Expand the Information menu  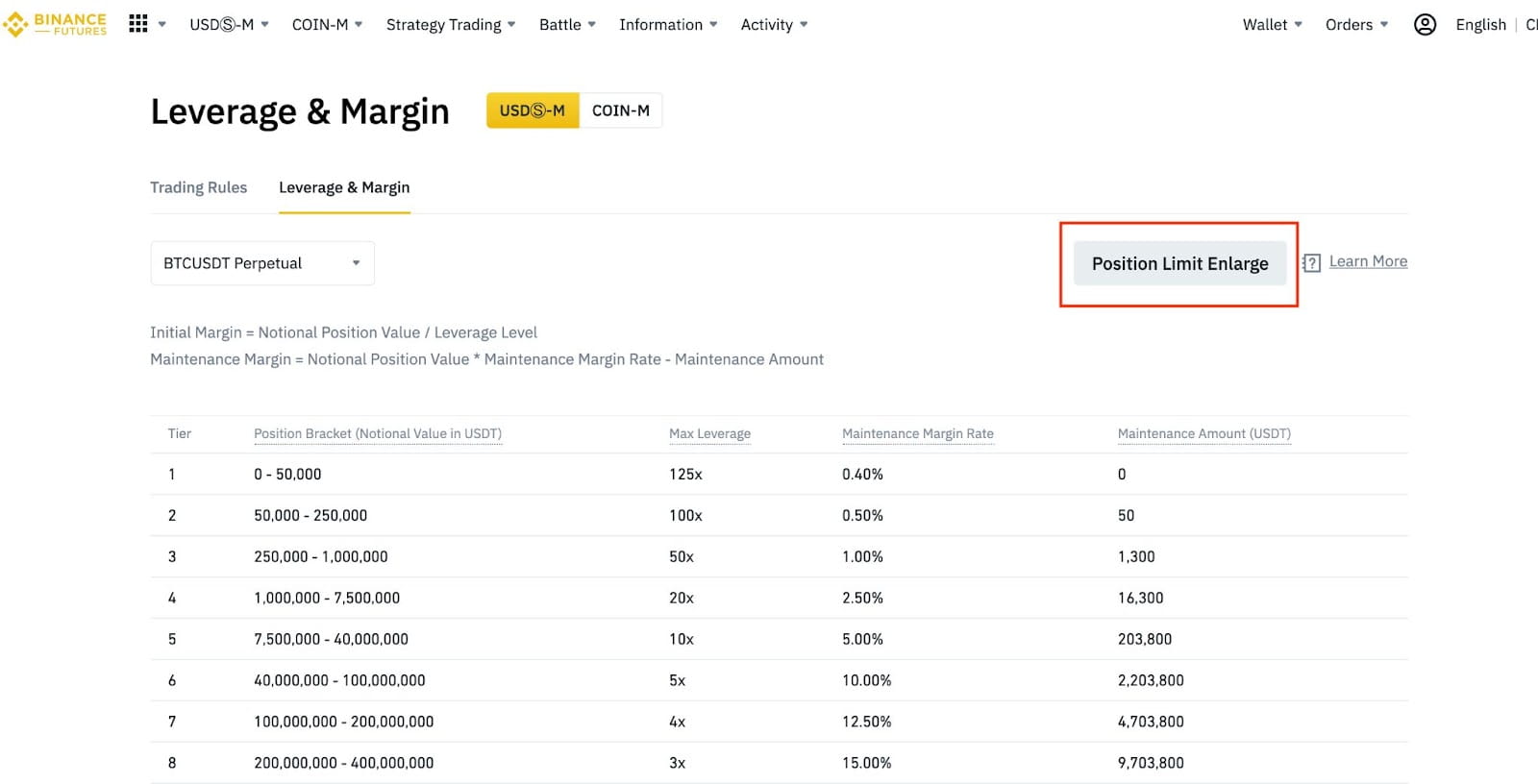pos(668,25)
